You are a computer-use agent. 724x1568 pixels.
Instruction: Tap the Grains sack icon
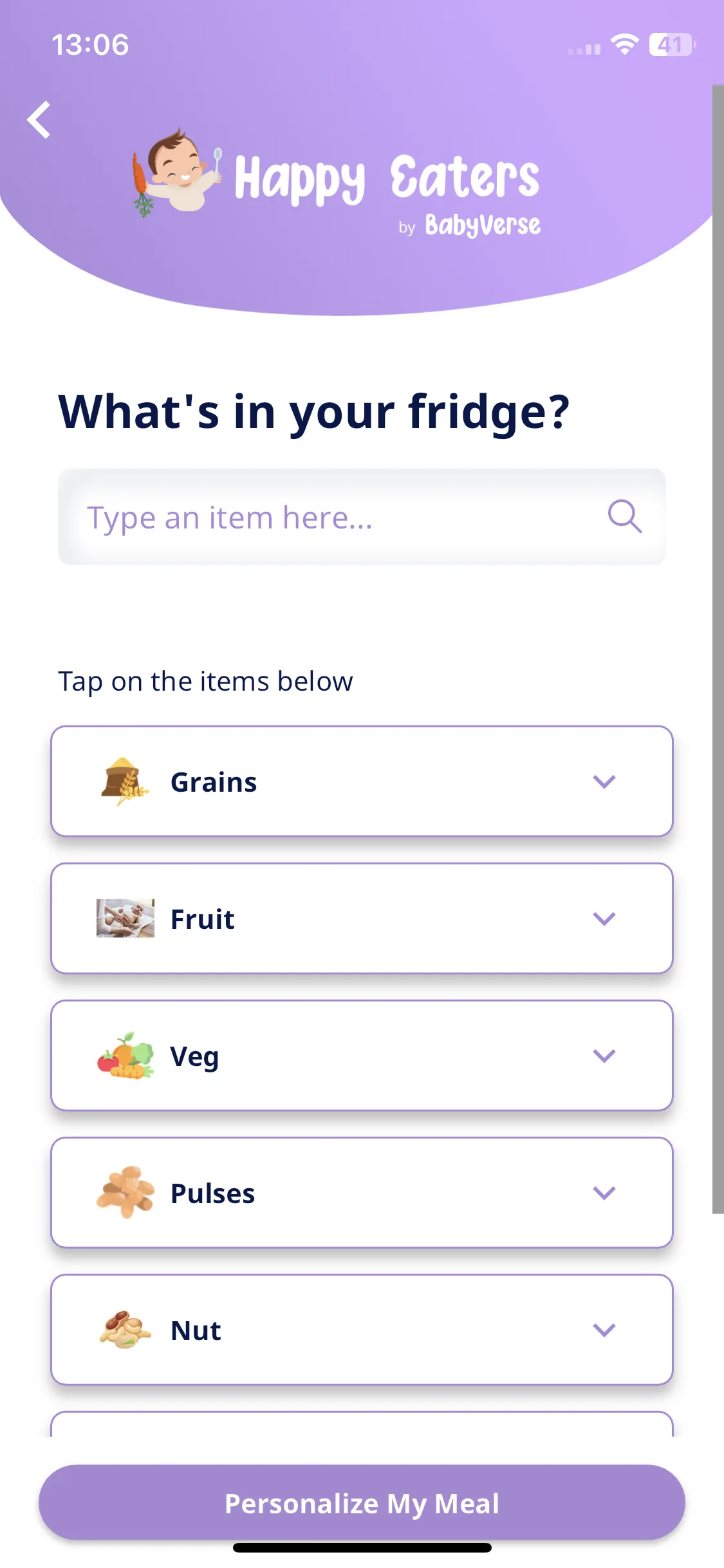click(125, 781)
